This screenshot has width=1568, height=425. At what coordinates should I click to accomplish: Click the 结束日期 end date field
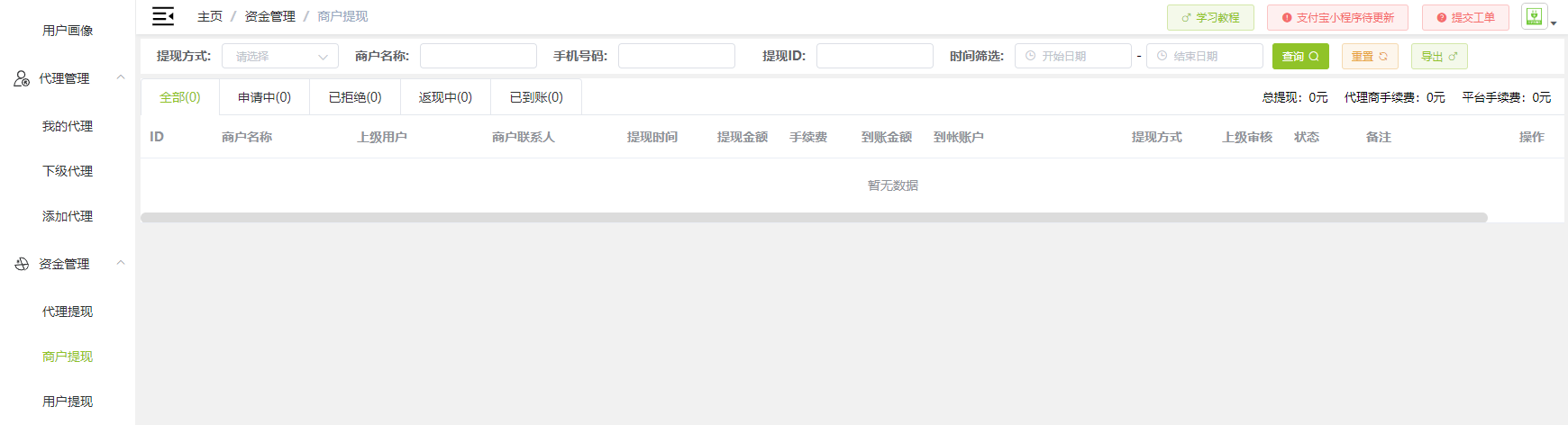[x=1205, y=56]
